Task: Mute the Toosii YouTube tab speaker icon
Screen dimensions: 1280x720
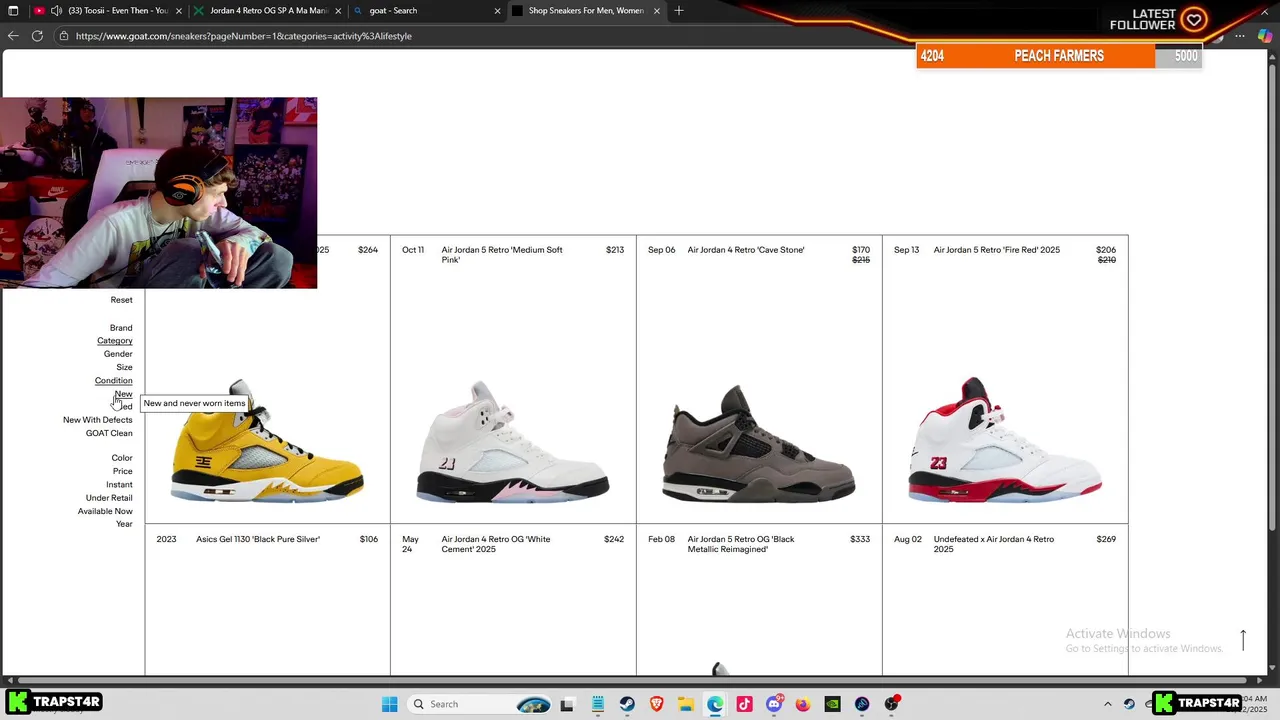Action: point(56,11)
